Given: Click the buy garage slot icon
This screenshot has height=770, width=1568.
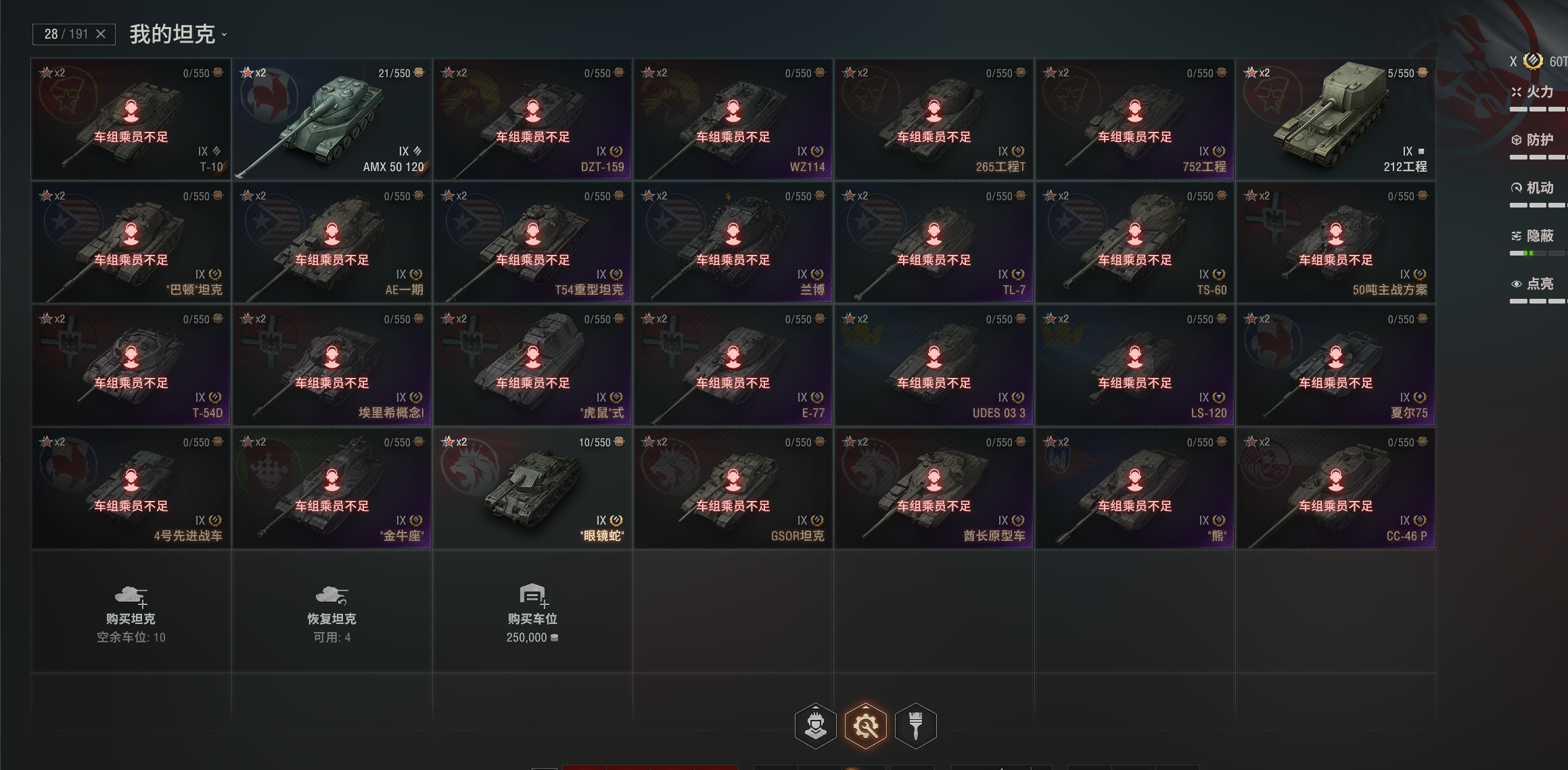Looking at the screenshot, I should point(533,596).
